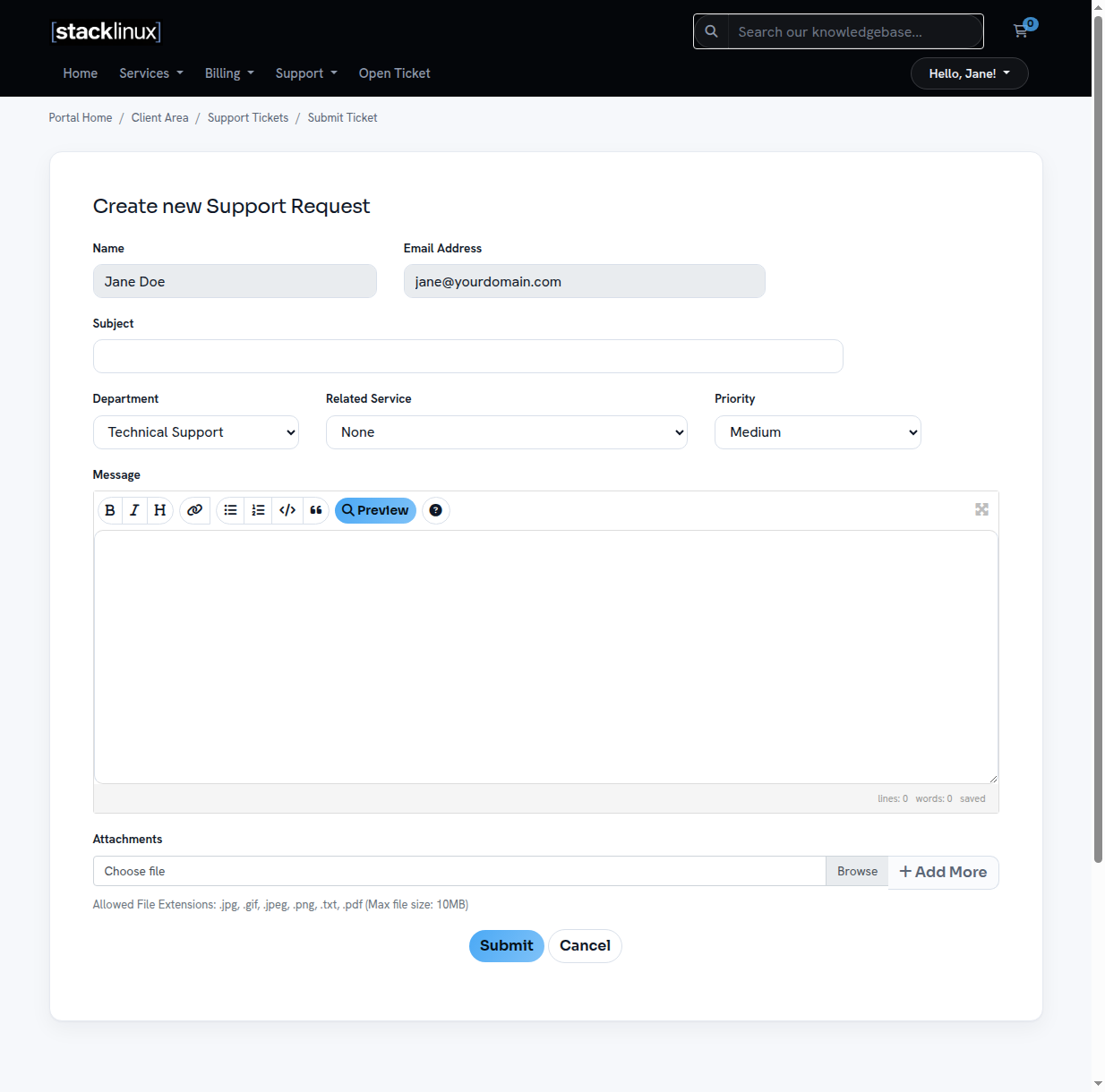Click the 'saved' editor status text

click(972, 798)
